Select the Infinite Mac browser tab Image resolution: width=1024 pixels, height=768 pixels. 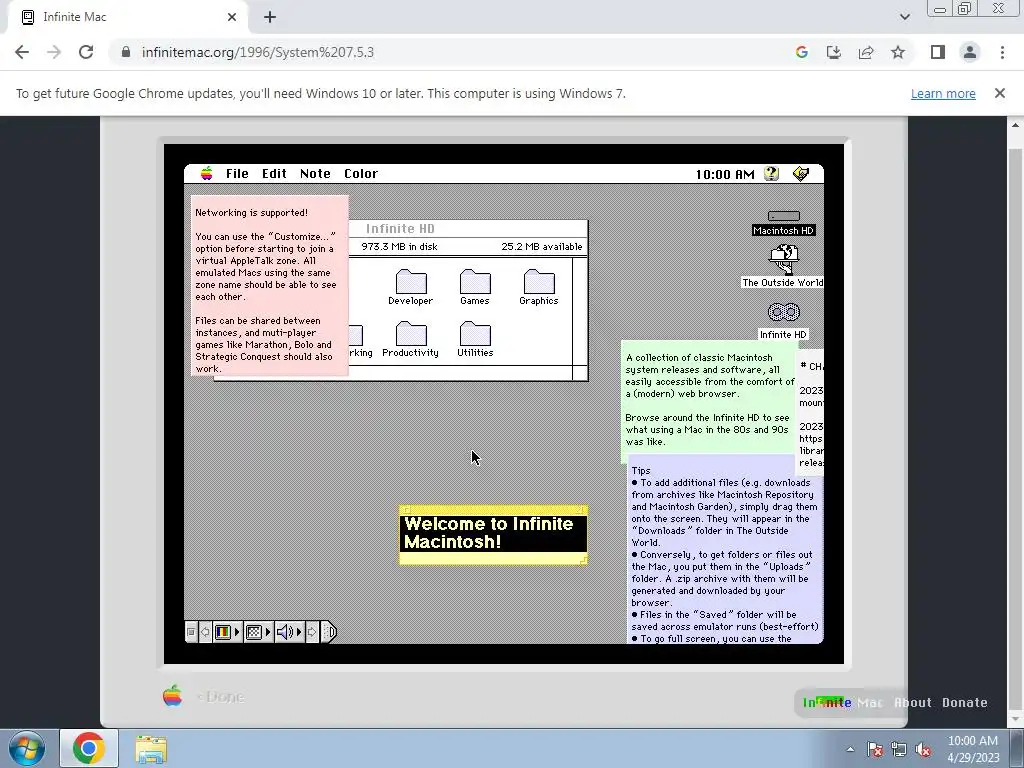click(x=127, y=17)
